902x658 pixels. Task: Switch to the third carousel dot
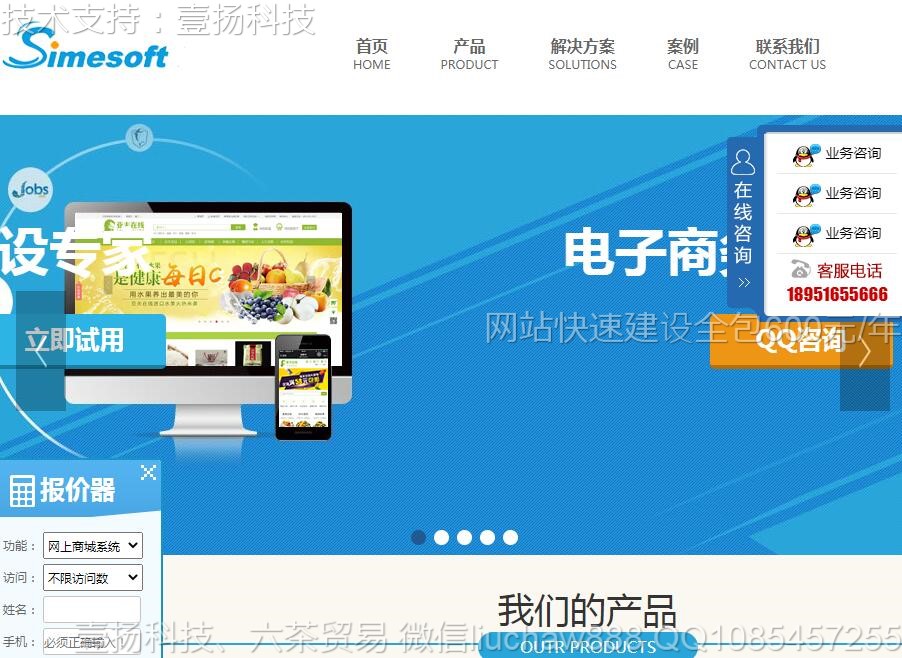[465, 537]
